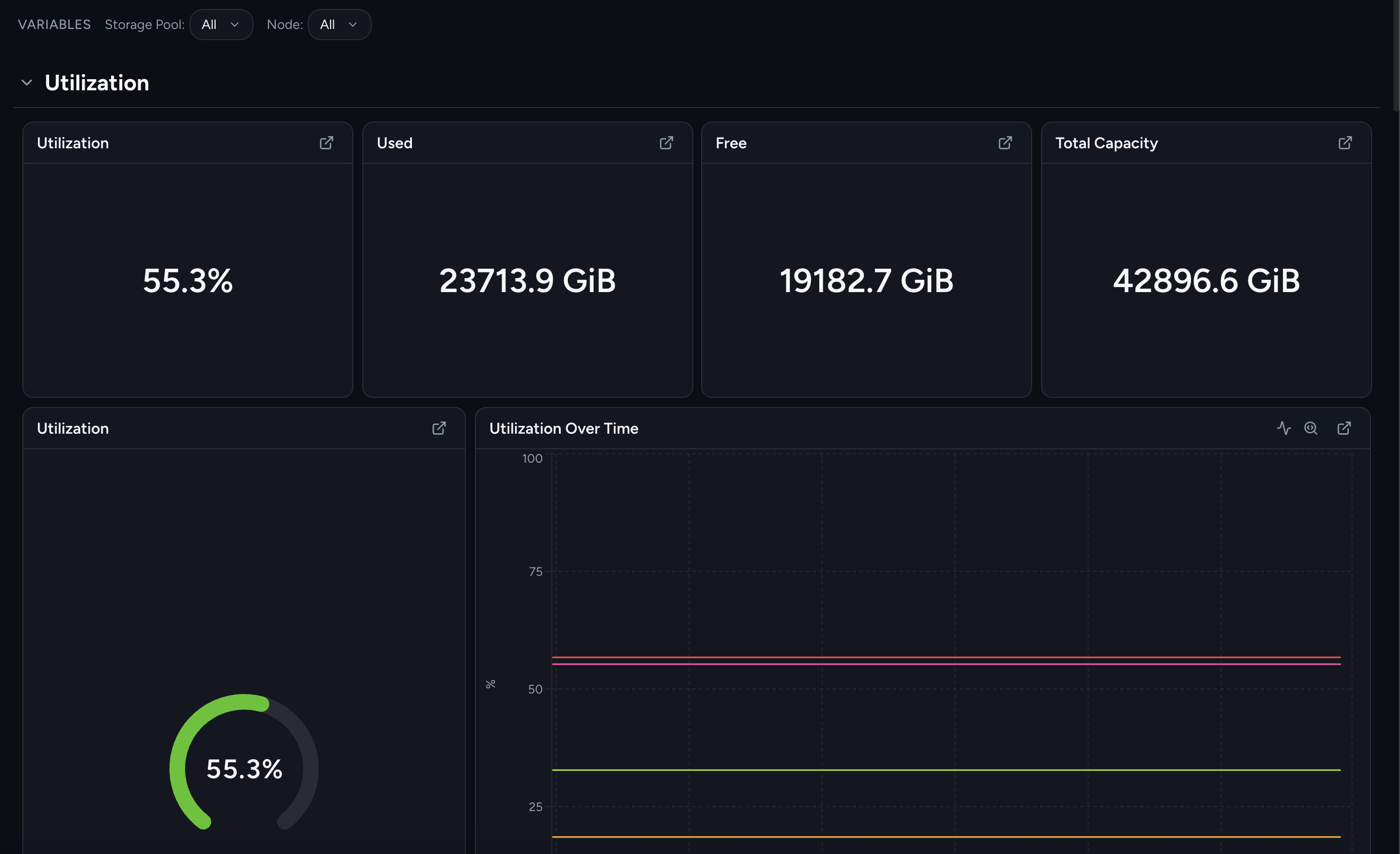Click the activity line icon on Utilization Over Time

(x=1284, y=428)
